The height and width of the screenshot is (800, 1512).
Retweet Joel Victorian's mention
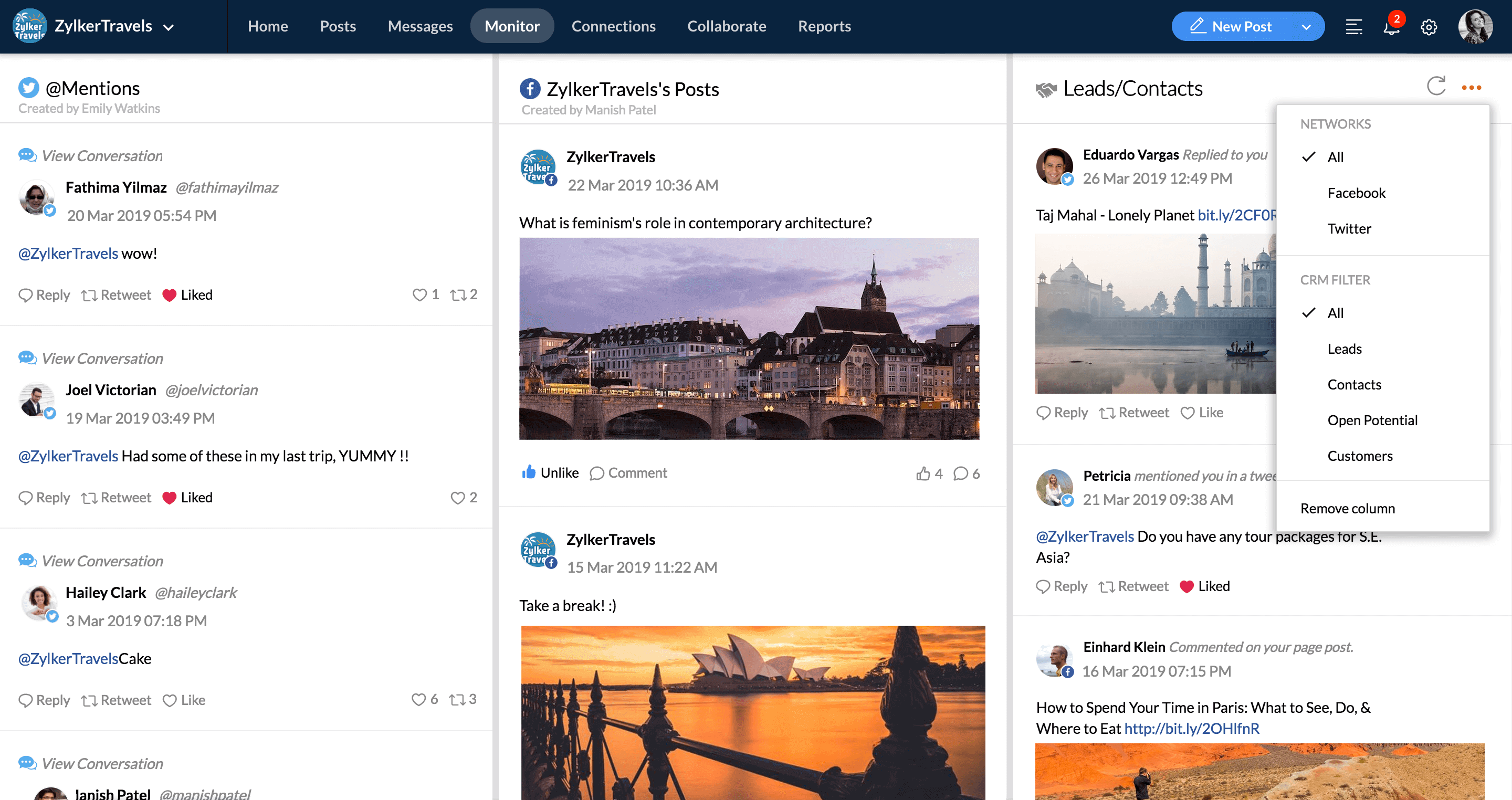[x=116, y=497]
